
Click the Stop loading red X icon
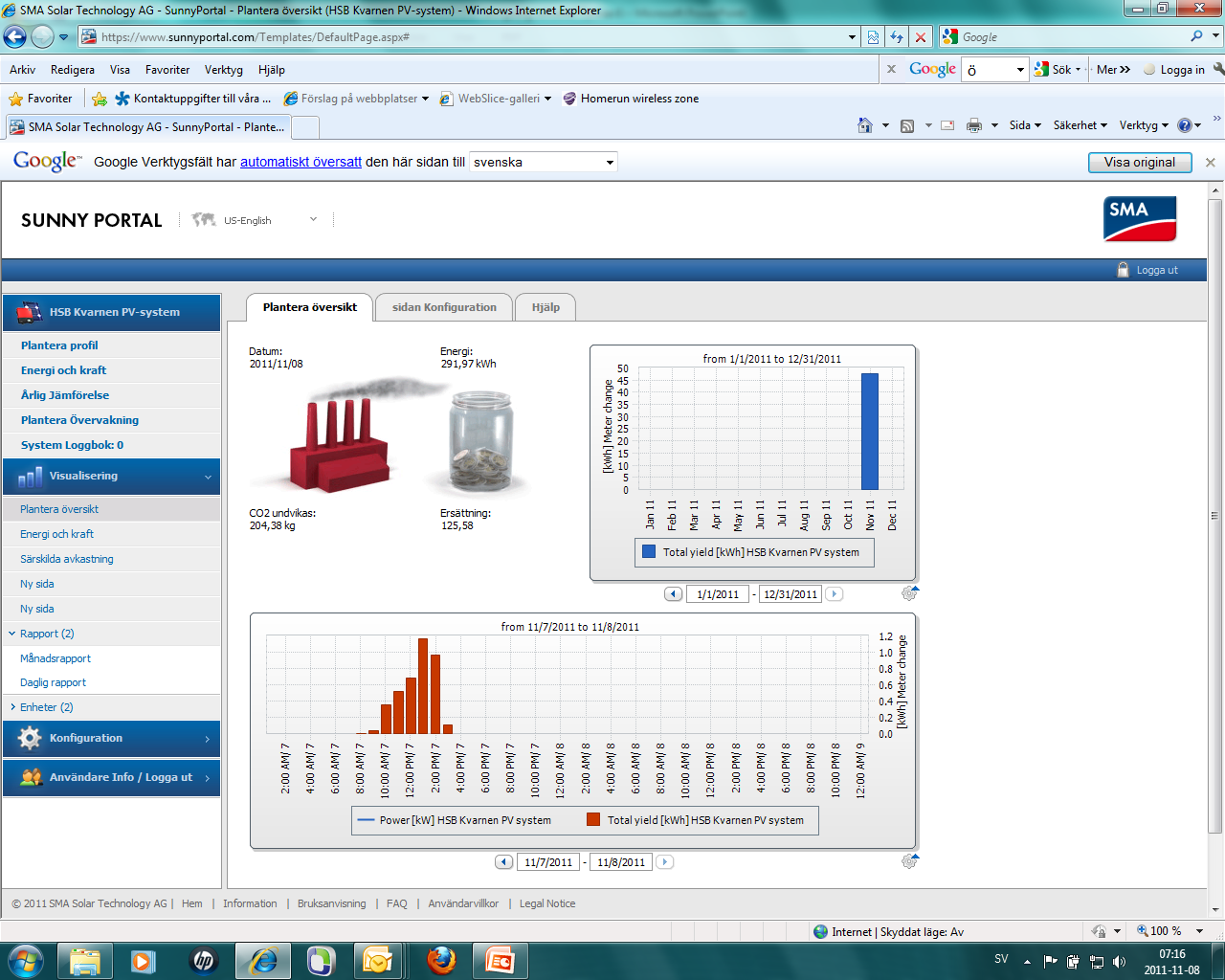tap(921, 37)
